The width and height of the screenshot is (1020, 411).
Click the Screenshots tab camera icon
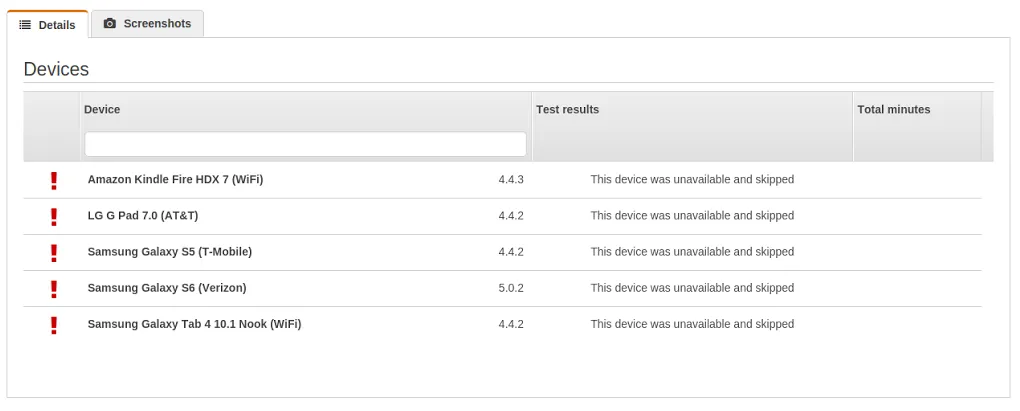click(110, 24)
